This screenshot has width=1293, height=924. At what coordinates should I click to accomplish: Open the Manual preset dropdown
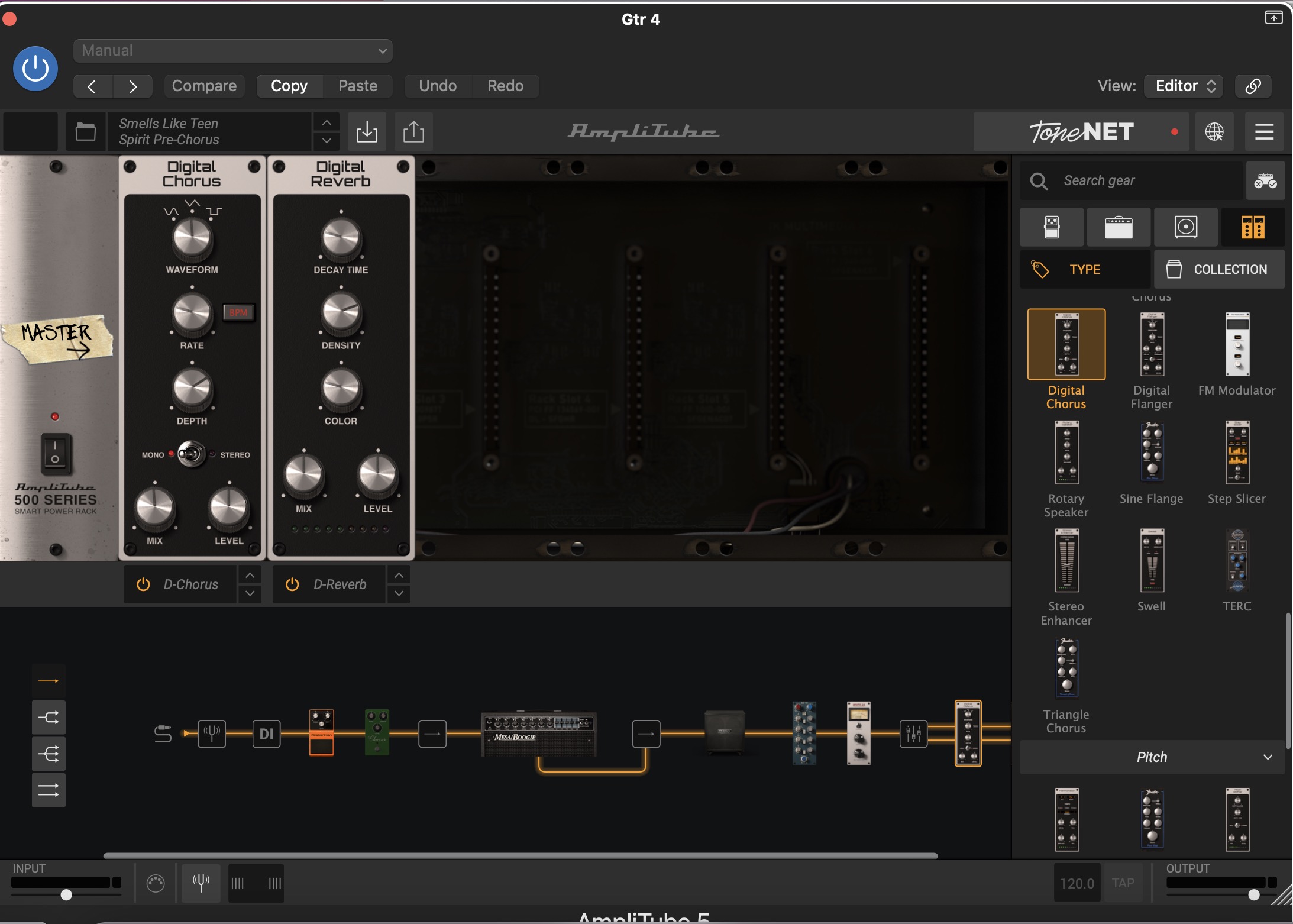click(233, 51)
